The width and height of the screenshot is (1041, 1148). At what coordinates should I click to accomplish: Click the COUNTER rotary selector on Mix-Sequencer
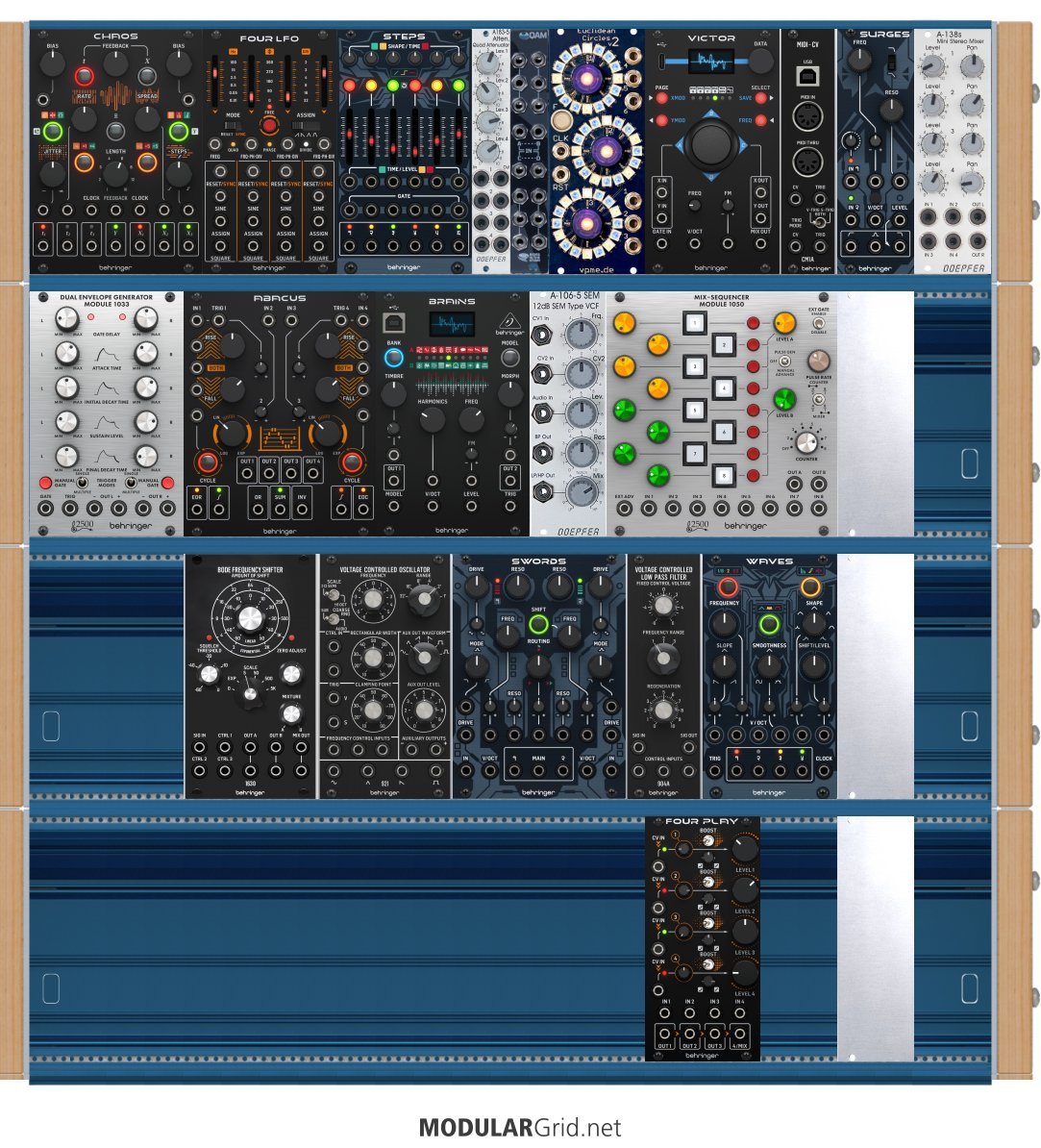[x=806, y=442]
